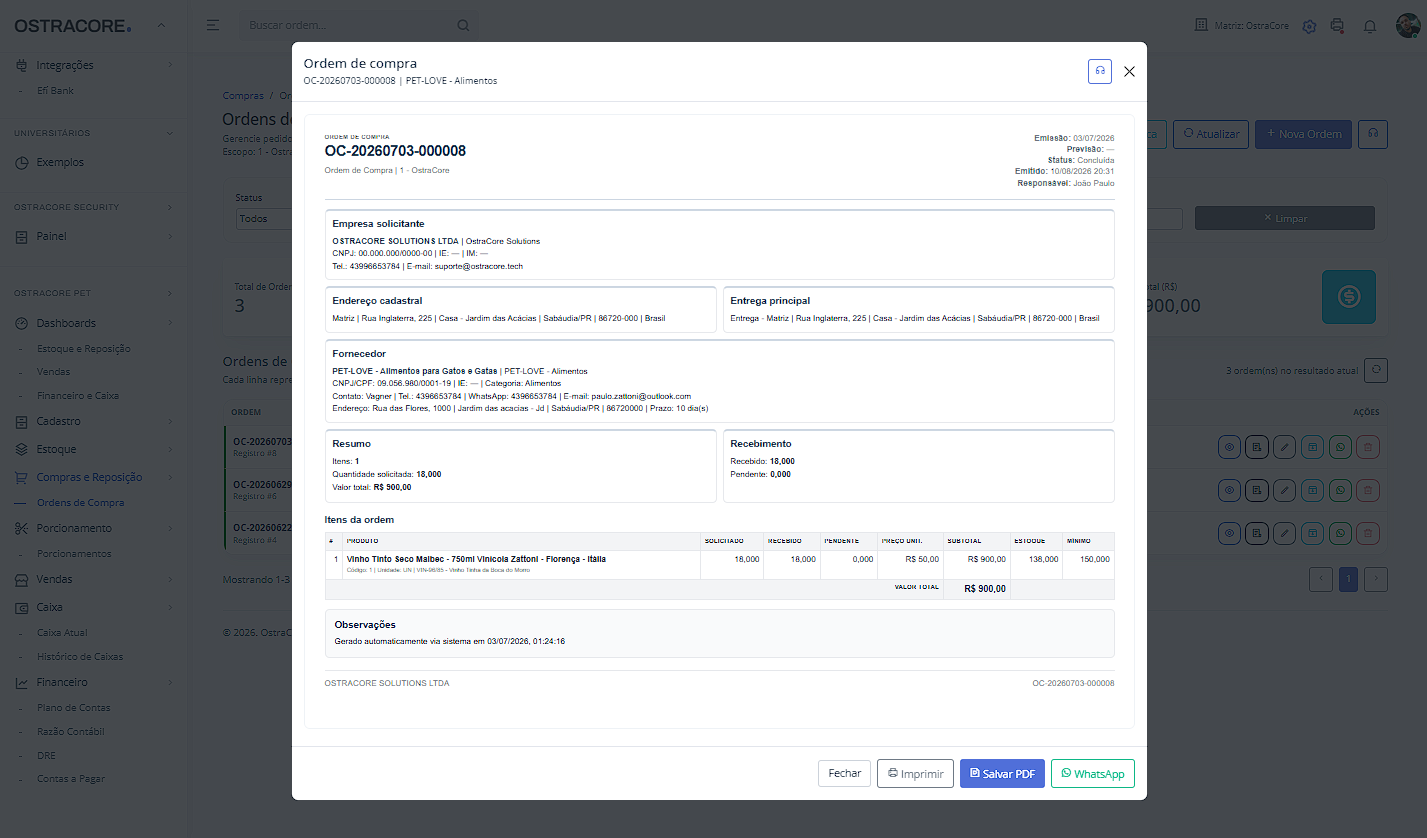The width and height of the screenshot is (1427, 838).
Task: Click the Fechar button in the modal footer
Action: click(845, 773)
